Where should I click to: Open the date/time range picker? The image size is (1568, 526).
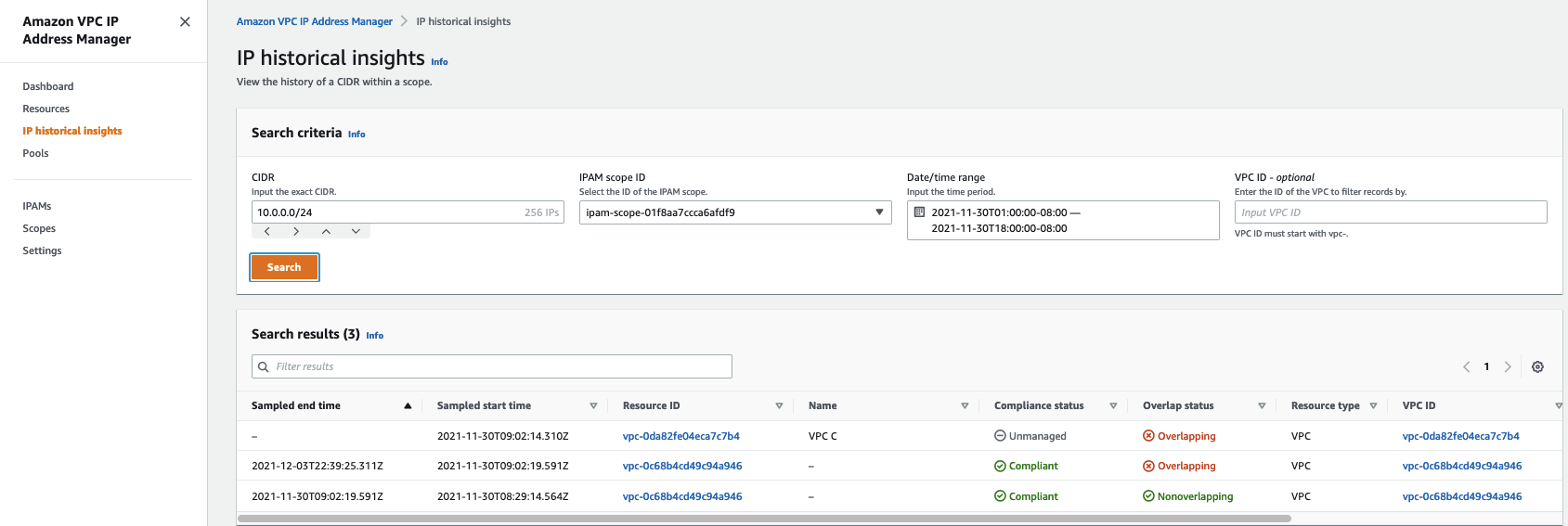coord(1063,221)
